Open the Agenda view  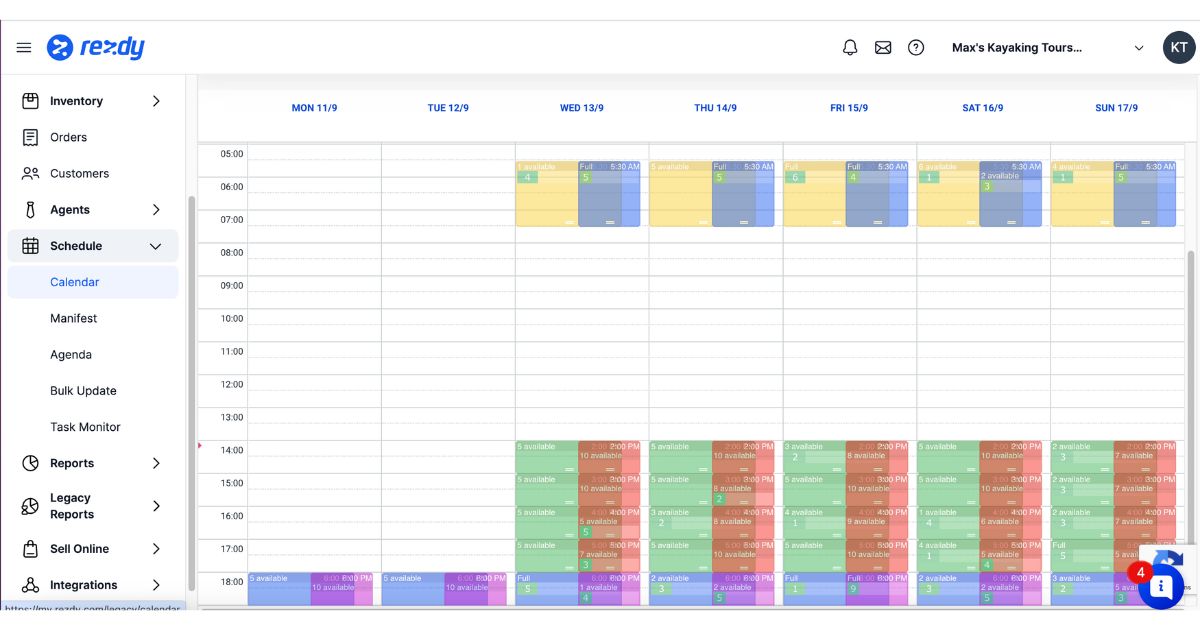[70, 354]
